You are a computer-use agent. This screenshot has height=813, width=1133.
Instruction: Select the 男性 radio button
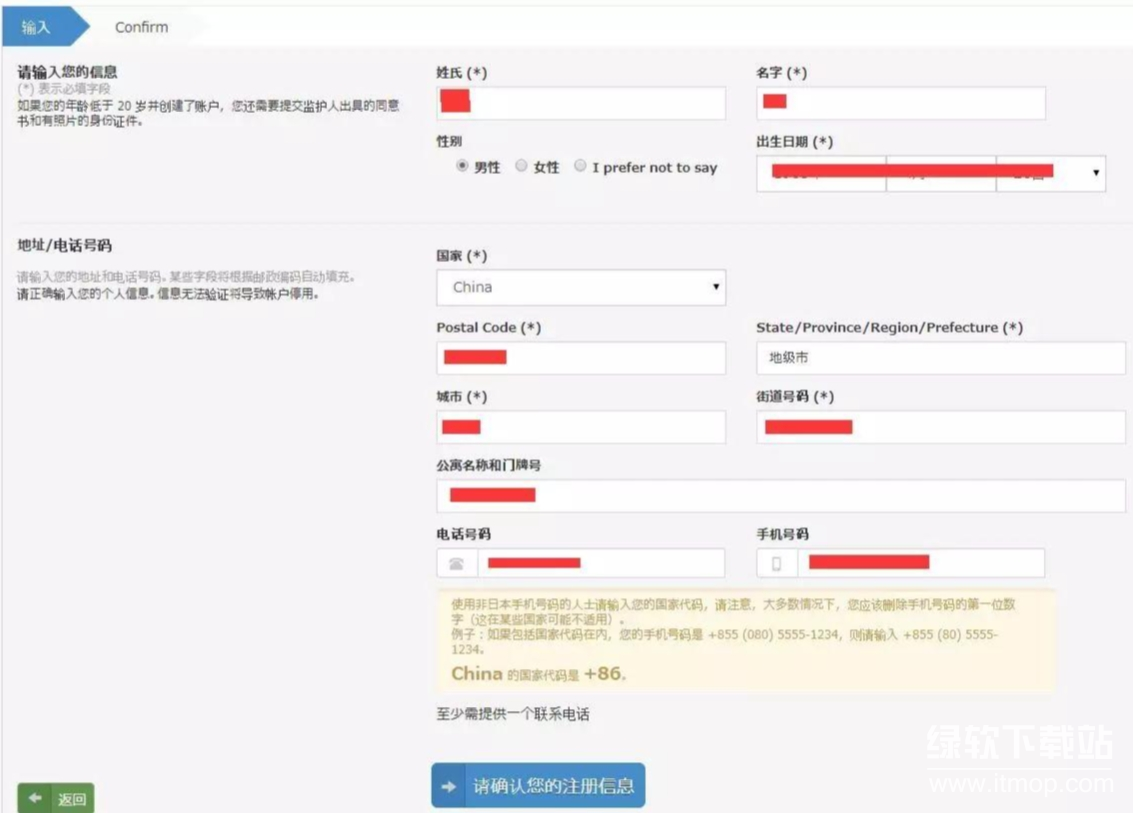click(462, 167)
